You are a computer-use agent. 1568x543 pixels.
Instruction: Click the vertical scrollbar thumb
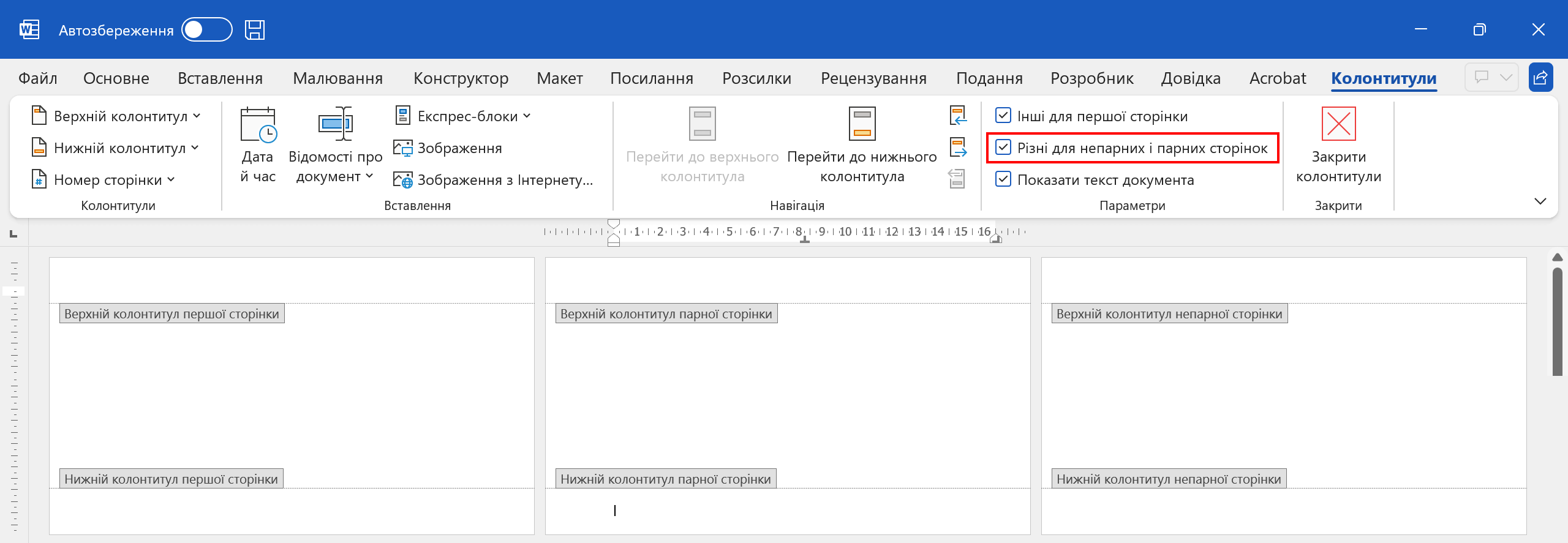pyautogui.click(x=1557, y=321)
